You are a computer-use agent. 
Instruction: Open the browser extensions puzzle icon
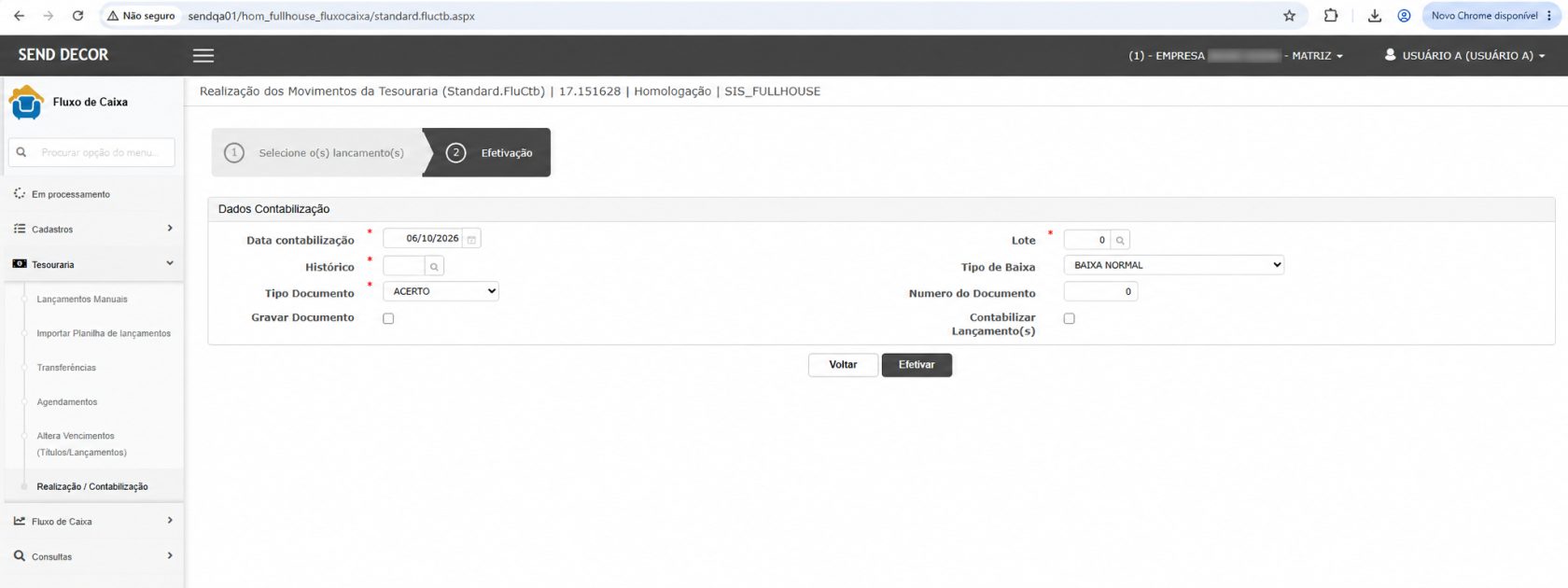pos(1331,16)
